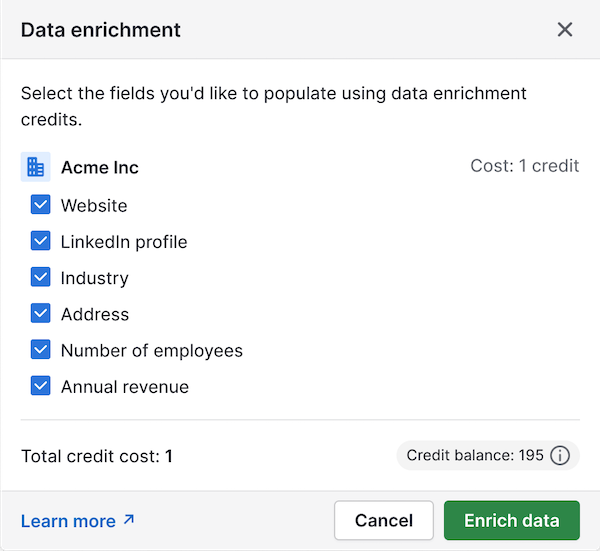Viewport: 600px width, 551px height.
Task: Click the Acme Inc building icon
Action: point(36,167)
